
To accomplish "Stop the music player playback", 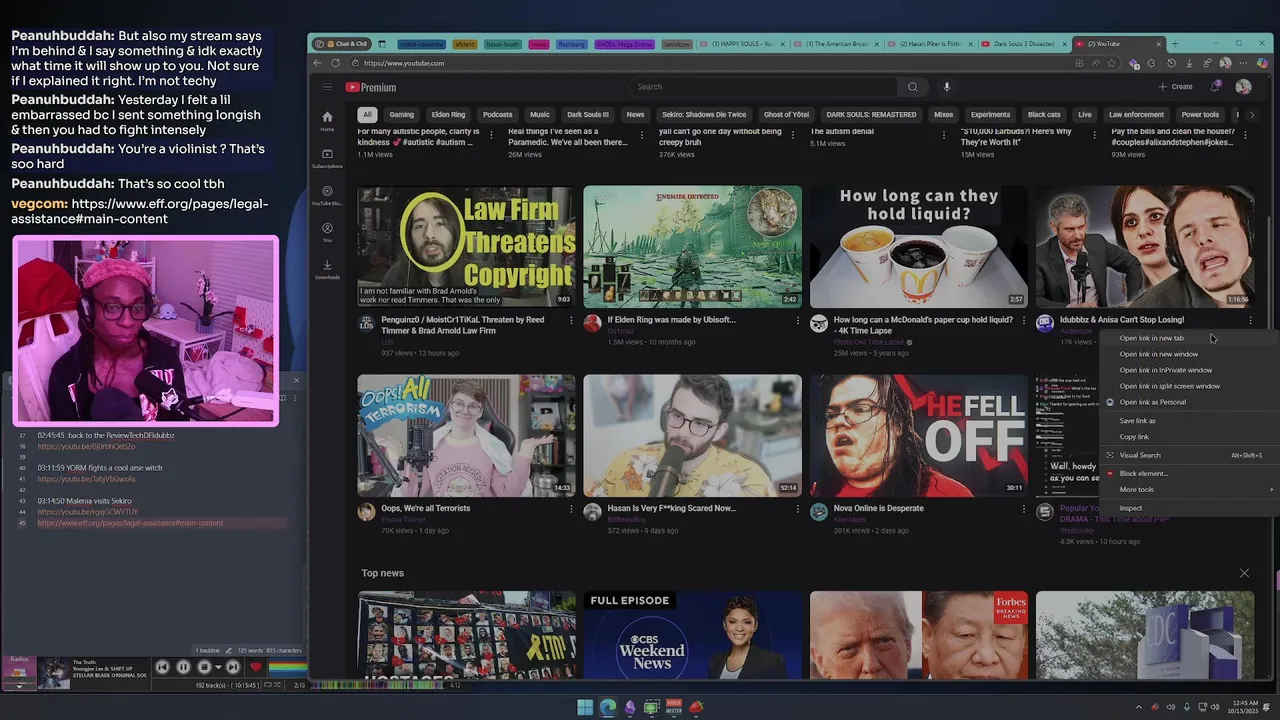I will click(x=204, y=667).
